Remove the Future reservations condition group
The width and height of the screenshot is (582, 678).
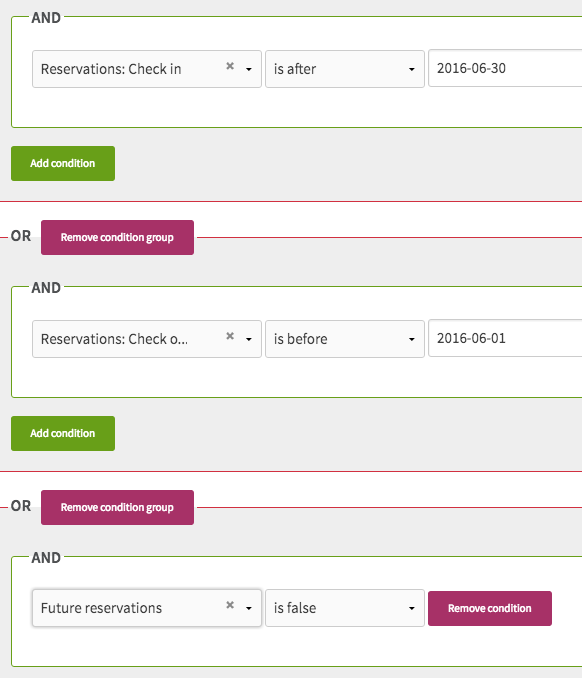point(117,507)
